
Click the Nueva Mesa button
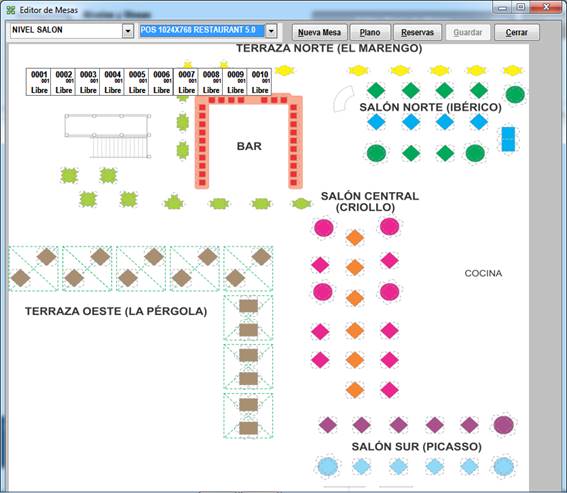click(x=319, y=33)
